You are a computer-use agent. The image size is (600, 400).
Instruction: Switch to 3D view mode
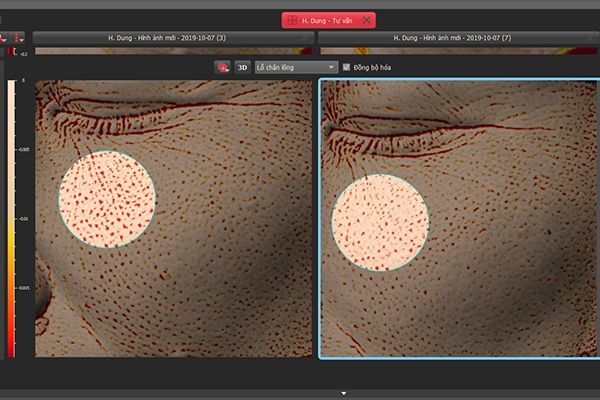242,68
